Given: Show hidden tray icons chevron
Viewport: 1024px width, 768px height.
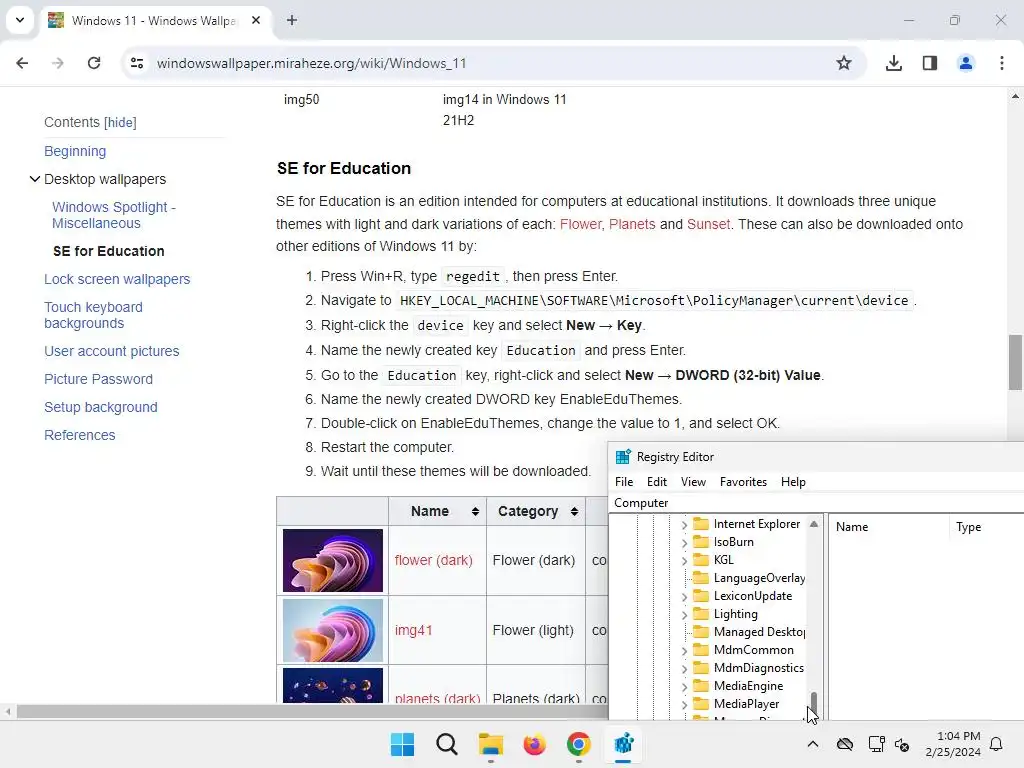Looking at the screenshot, I should point(812,744).
